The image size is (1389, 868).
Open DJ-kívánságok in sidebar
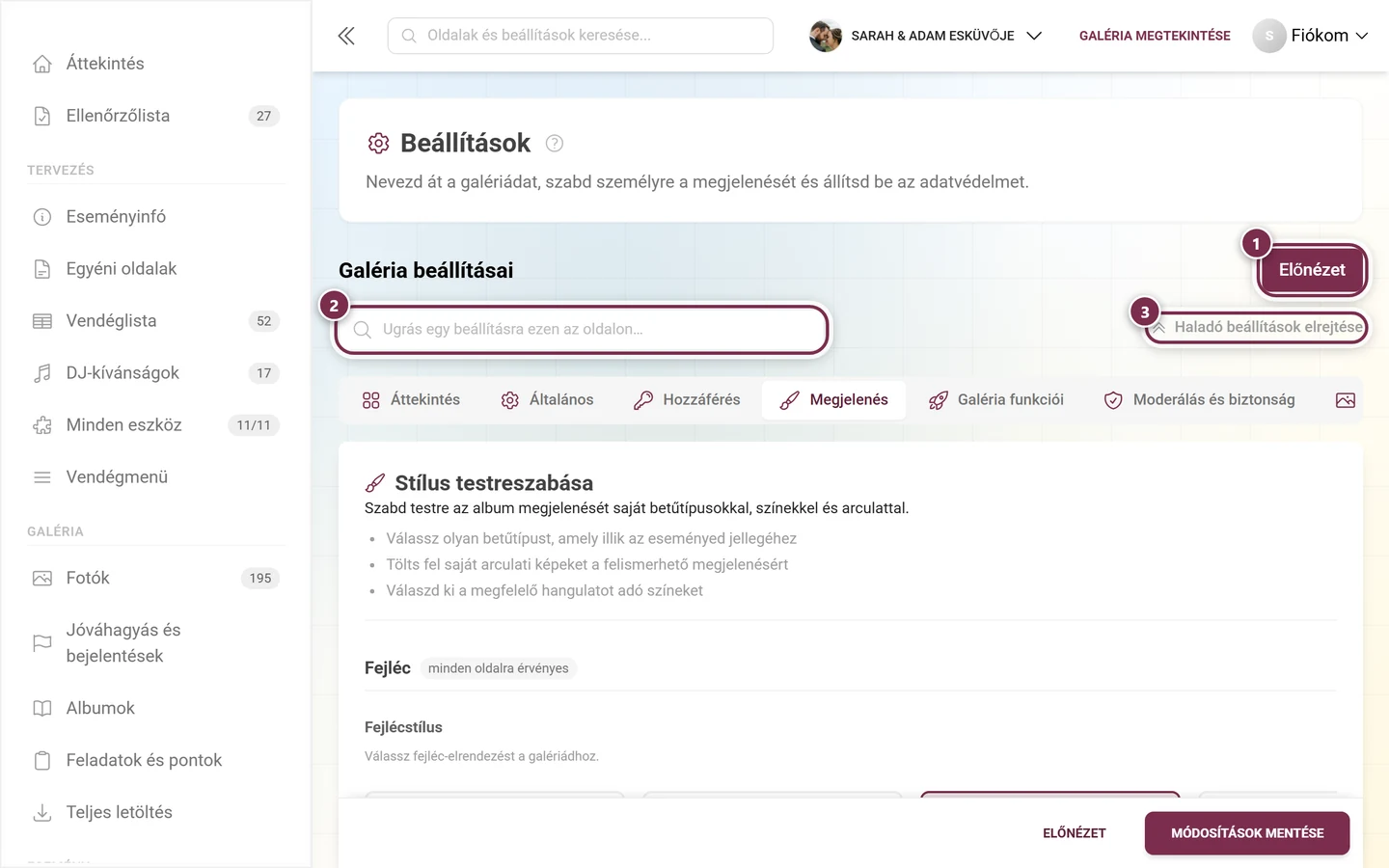click(154, 373)
